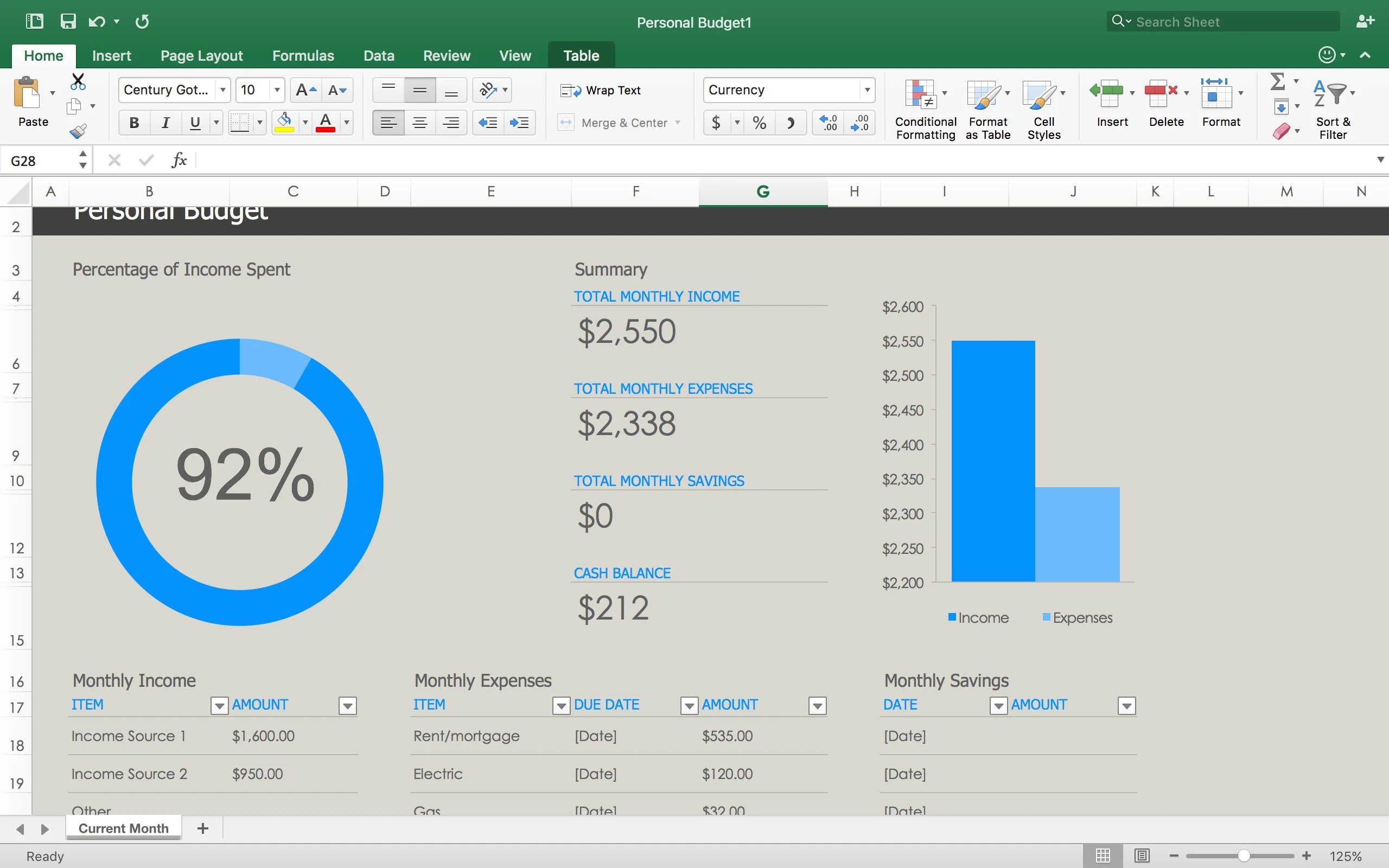Click the Format Painter brush icon

coord(78,131)
